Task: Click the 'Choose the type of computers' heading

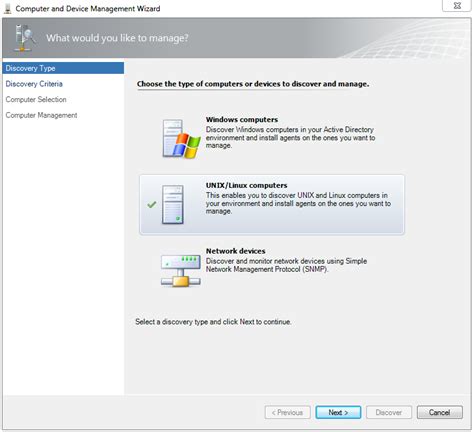Action: click(253, 84)
